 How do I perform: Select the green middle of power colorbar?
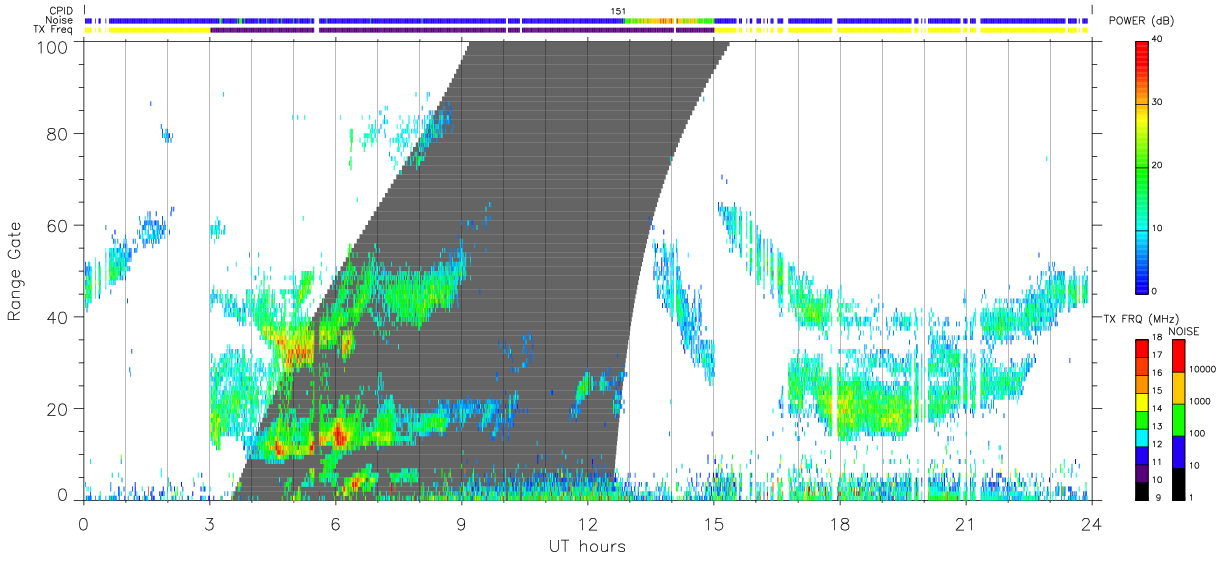[1142, 166]
